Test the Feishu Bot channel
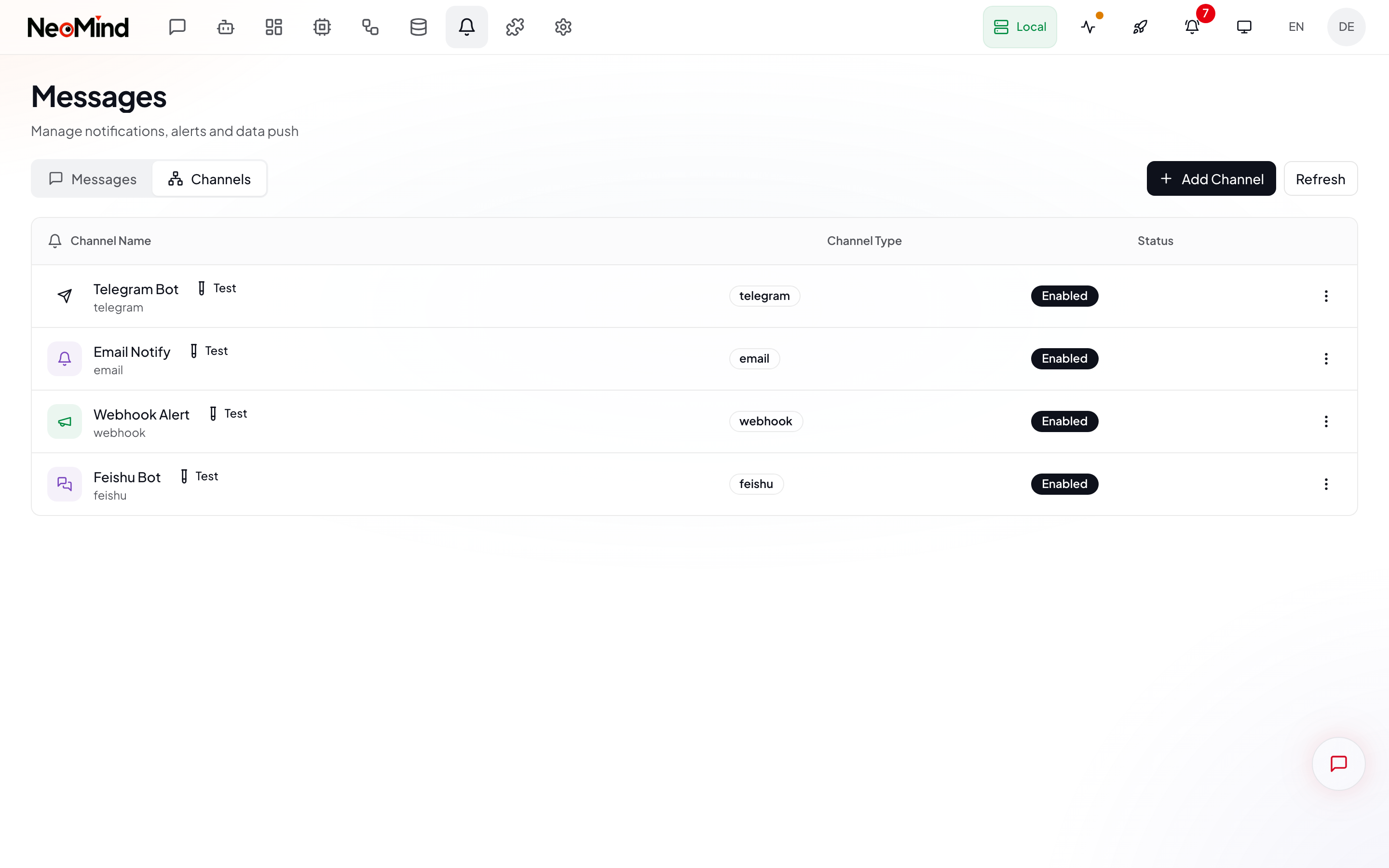This screenshot has height=868, width=1389. coord(199,476)
